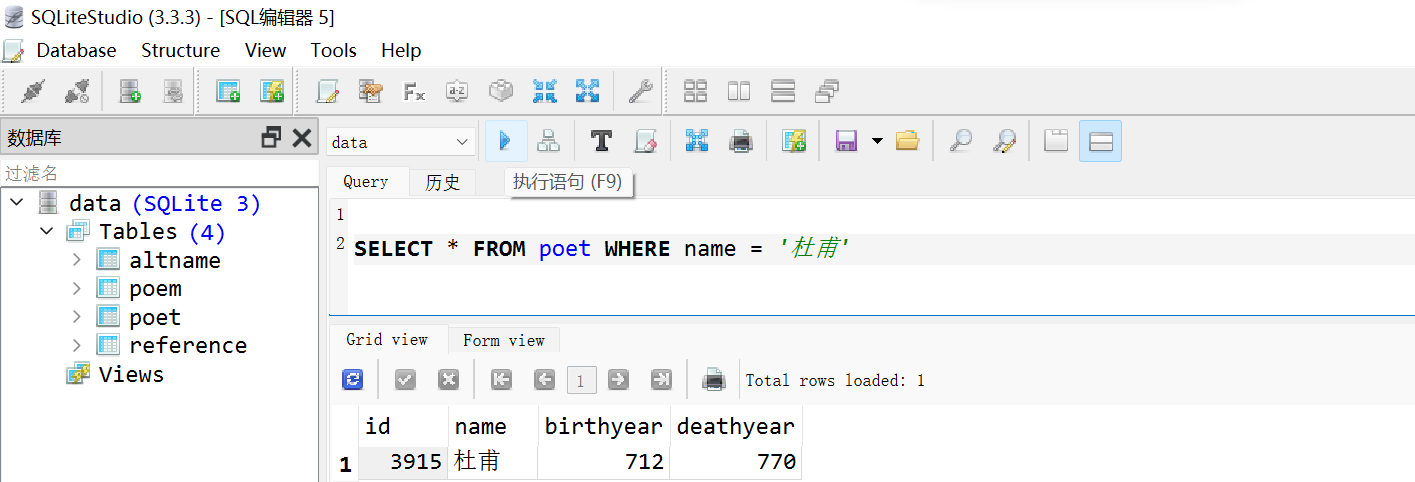Image resolution: width=1415 pixels, height=482 pixels.
Task: Export query results from the editor toolbar
Action: pos(697,141)
